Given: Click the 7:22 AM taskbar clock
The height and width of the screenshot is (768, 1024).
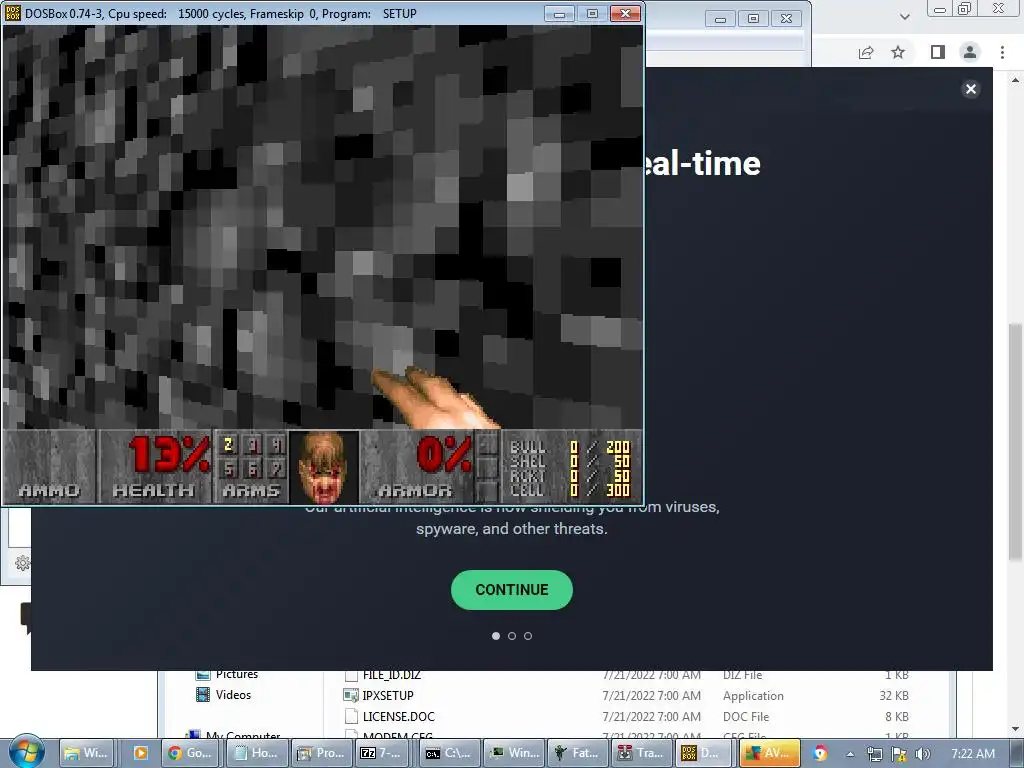Looking at the screenshot, I should click(x=973, y=754).
